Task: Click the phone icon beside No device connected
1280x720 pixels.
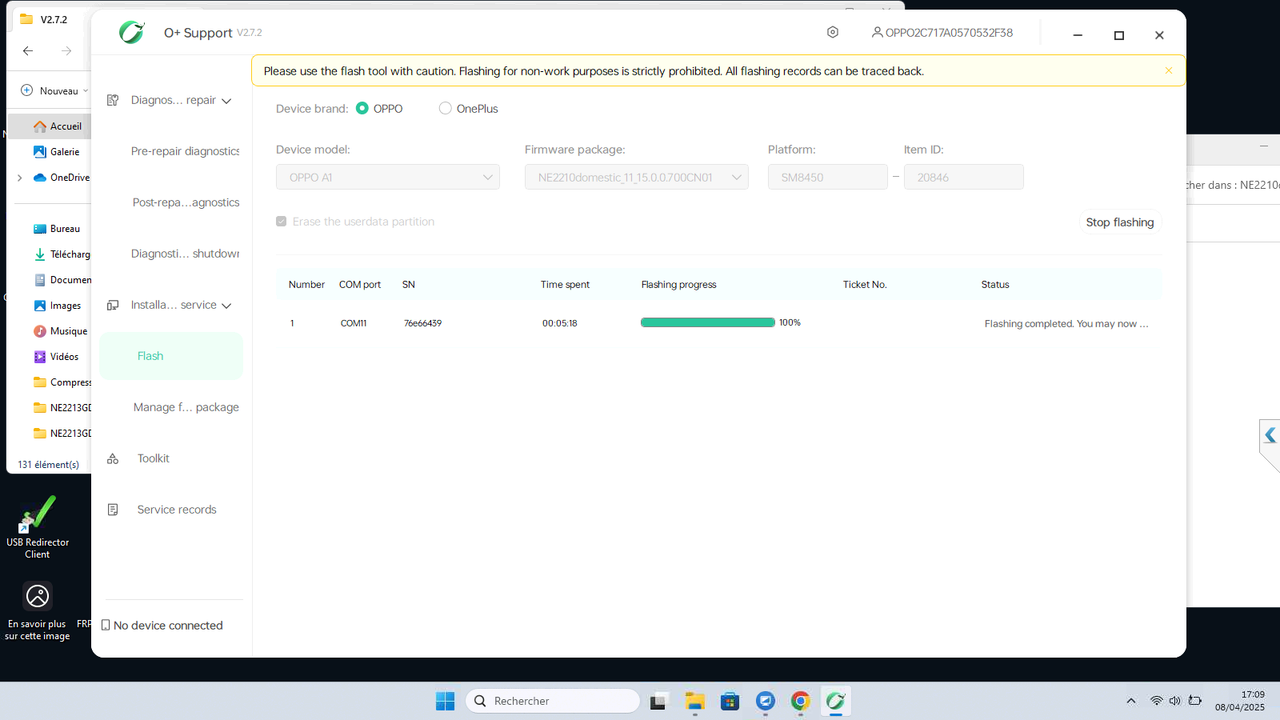Action: (106, 625)
